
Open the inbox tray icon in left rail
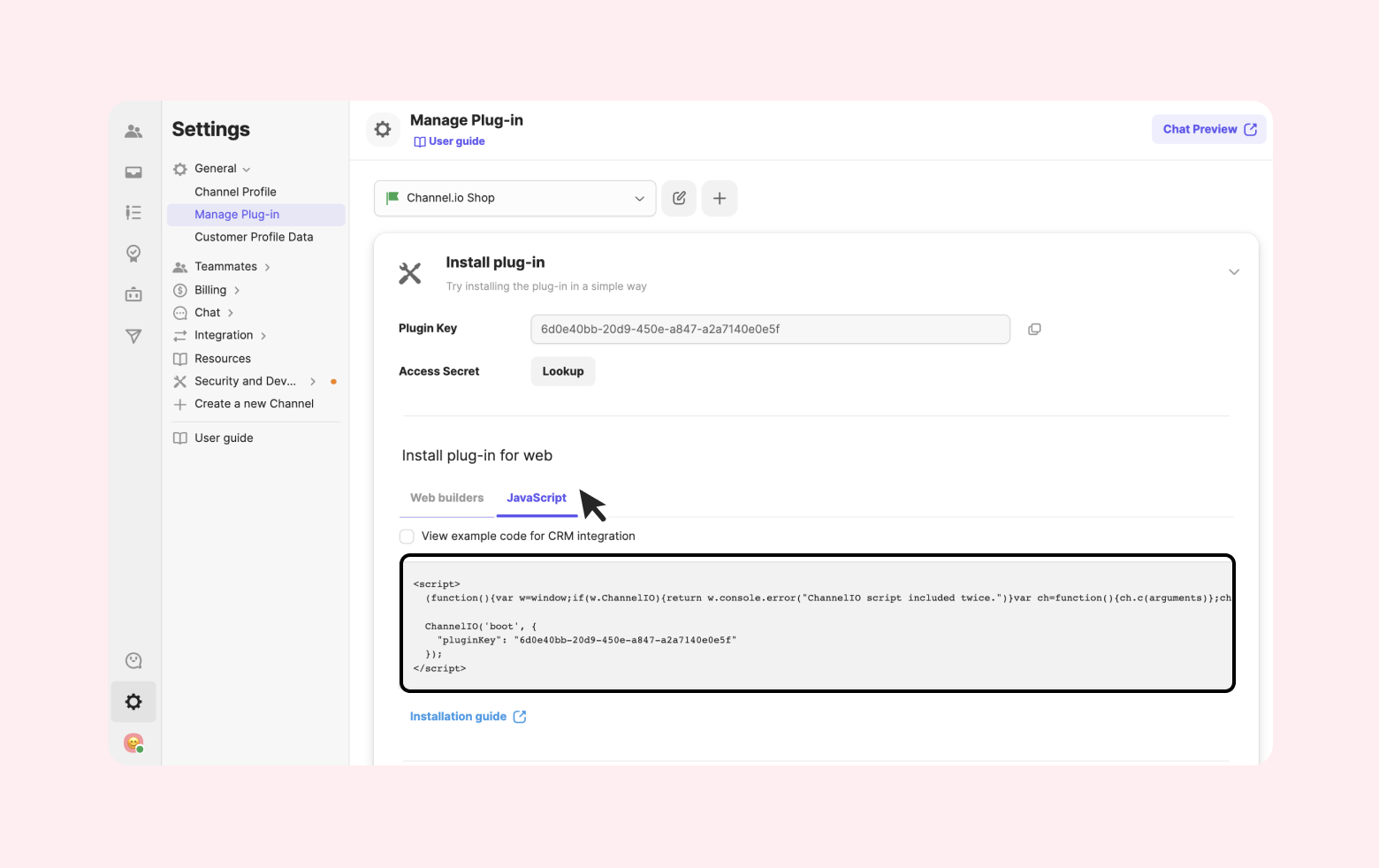click(133, 172)
